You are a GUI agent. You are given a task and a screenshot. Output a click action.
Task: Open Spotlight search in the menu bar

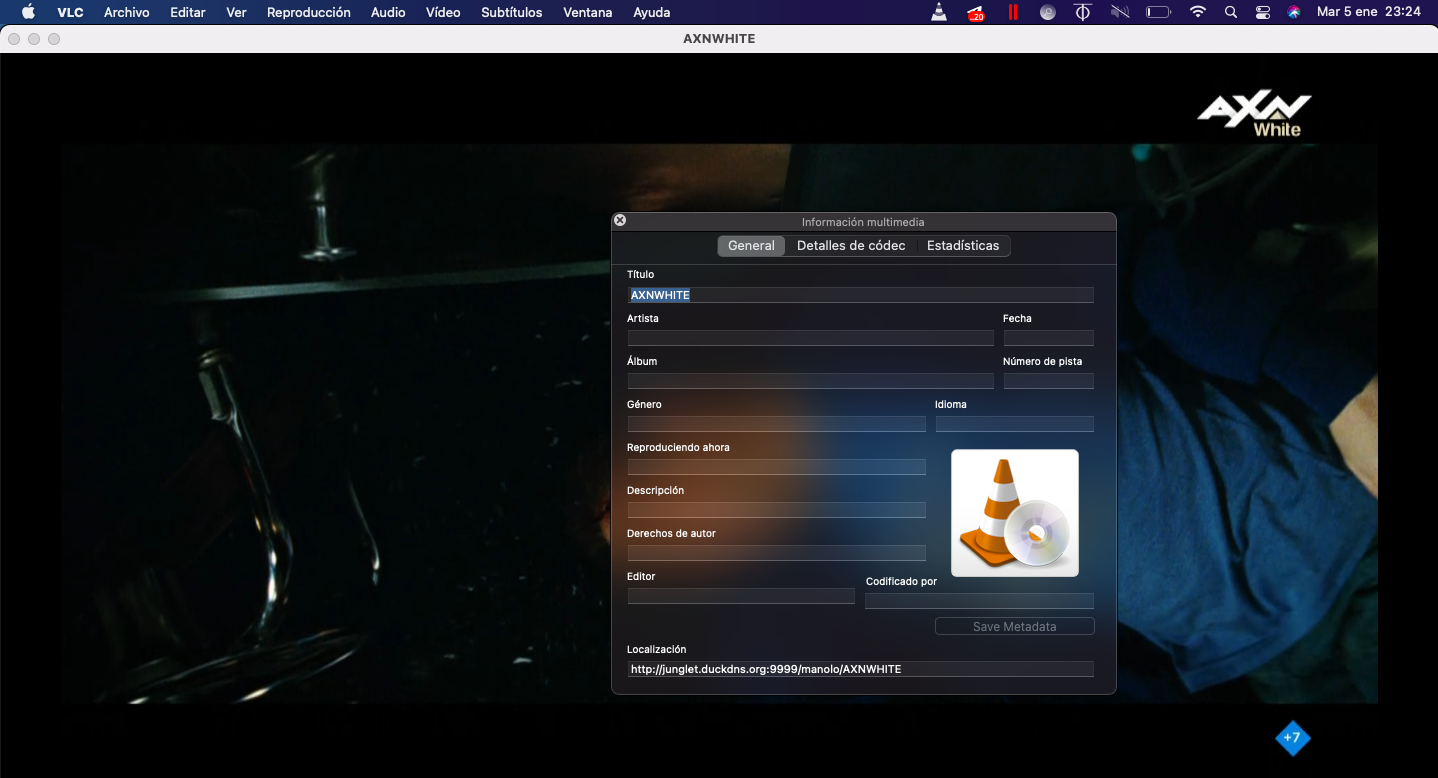pyautogui.click(x=1230, y=13)
